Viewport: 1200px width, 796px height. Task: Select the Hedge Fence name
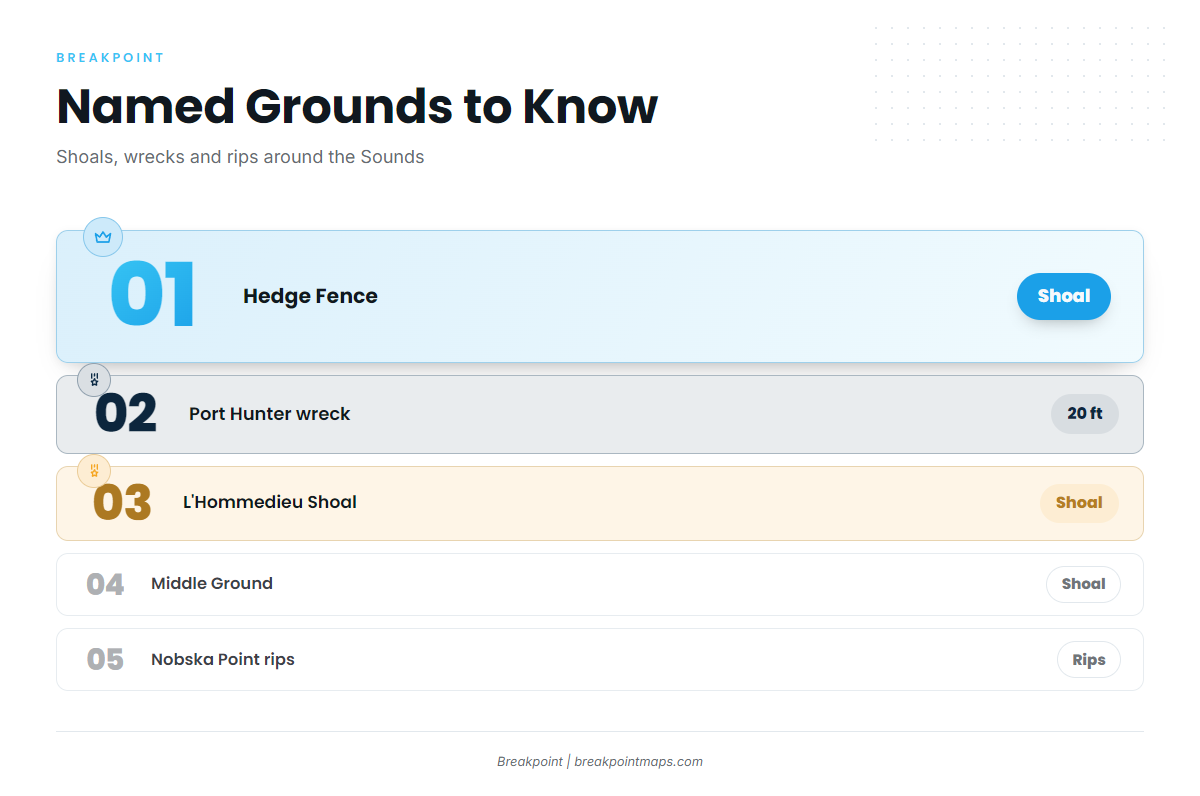[310, 296]
